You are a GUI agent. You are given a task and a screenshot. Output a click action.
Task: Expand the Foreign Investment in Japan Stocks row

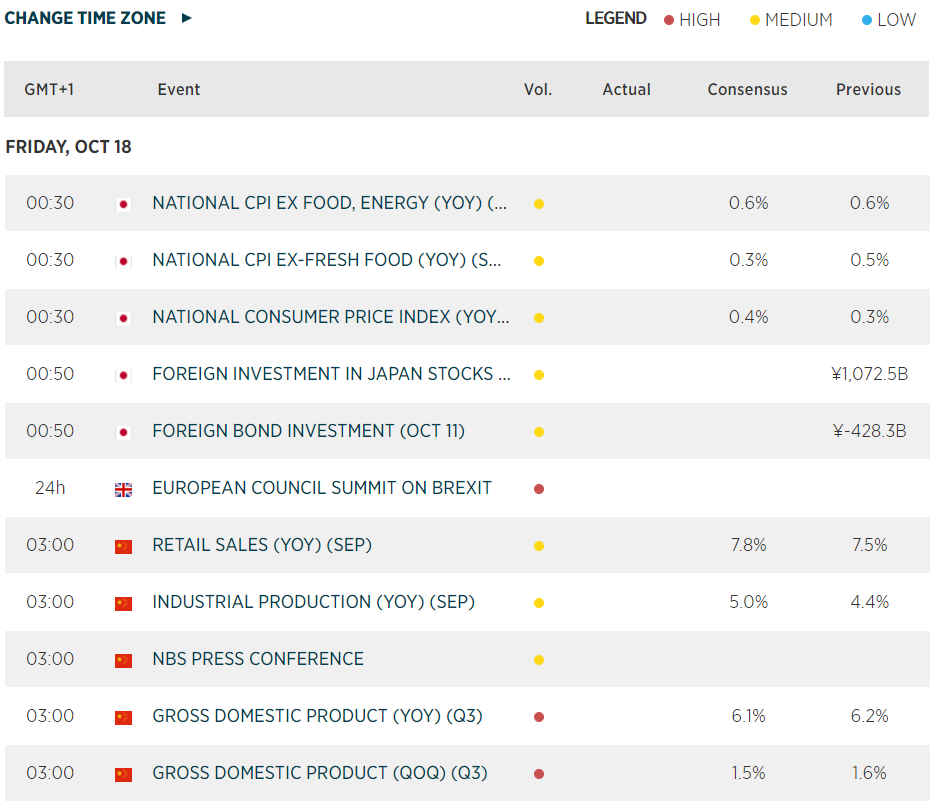[331, 374]
